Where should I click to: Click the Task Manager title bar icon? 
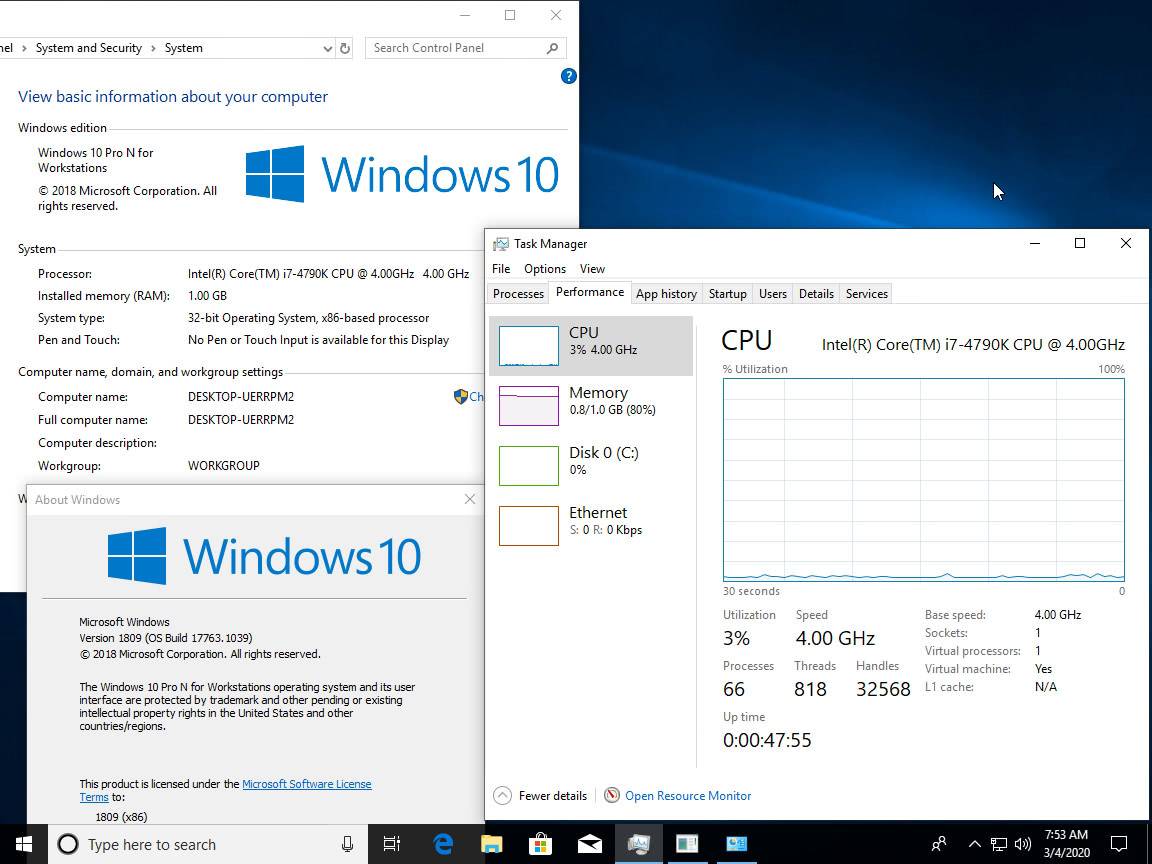pyautogui.click(x=500, y=244)
